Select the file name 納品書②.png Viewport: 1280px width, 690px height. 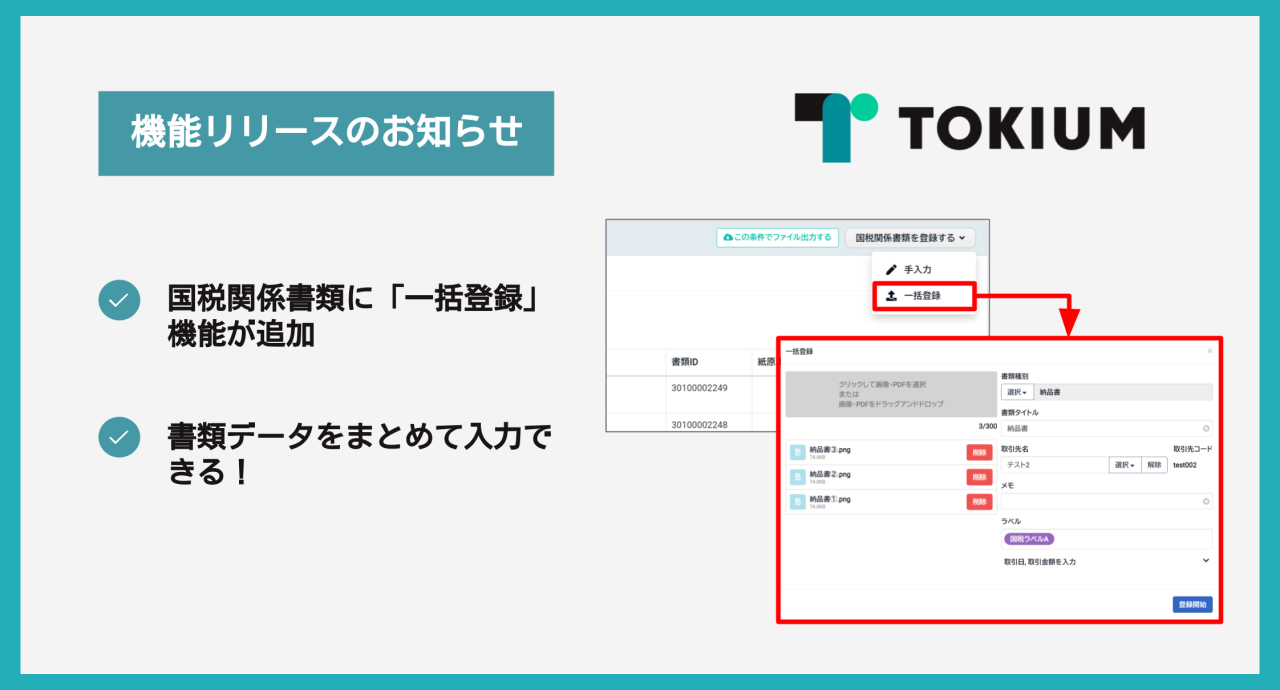pyautogui.click(x=830, y=474)
